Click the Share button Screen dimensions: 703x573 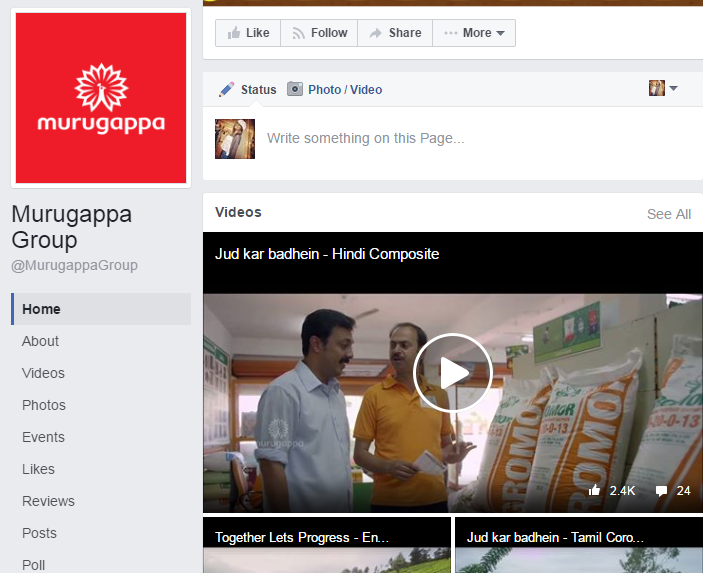[x=395, y=33]
